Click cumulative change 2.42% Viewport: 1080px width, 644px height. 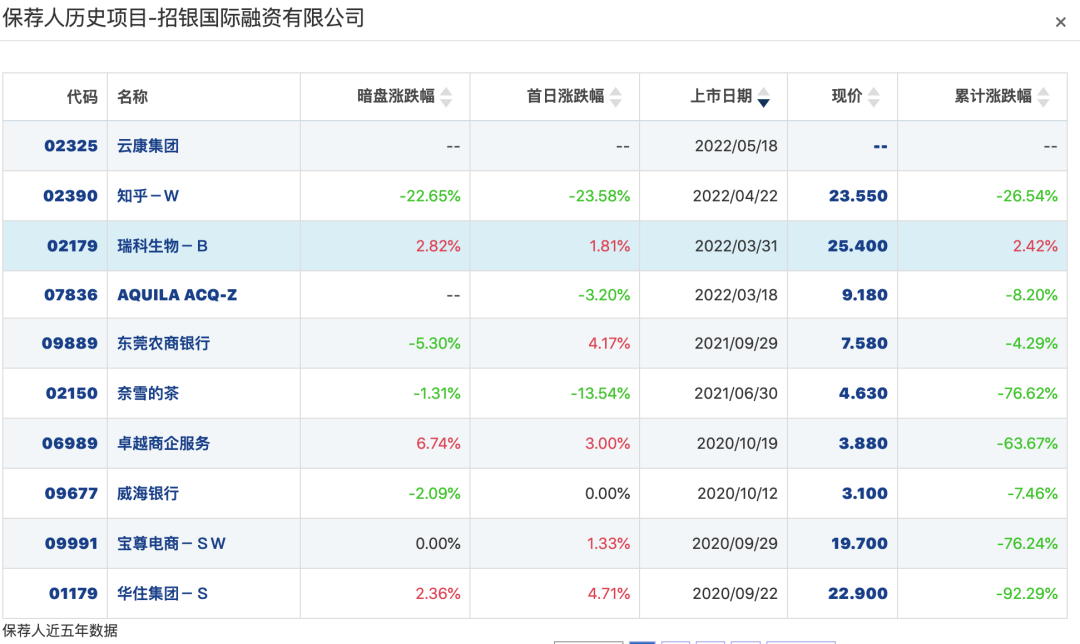coord(1035,246)
